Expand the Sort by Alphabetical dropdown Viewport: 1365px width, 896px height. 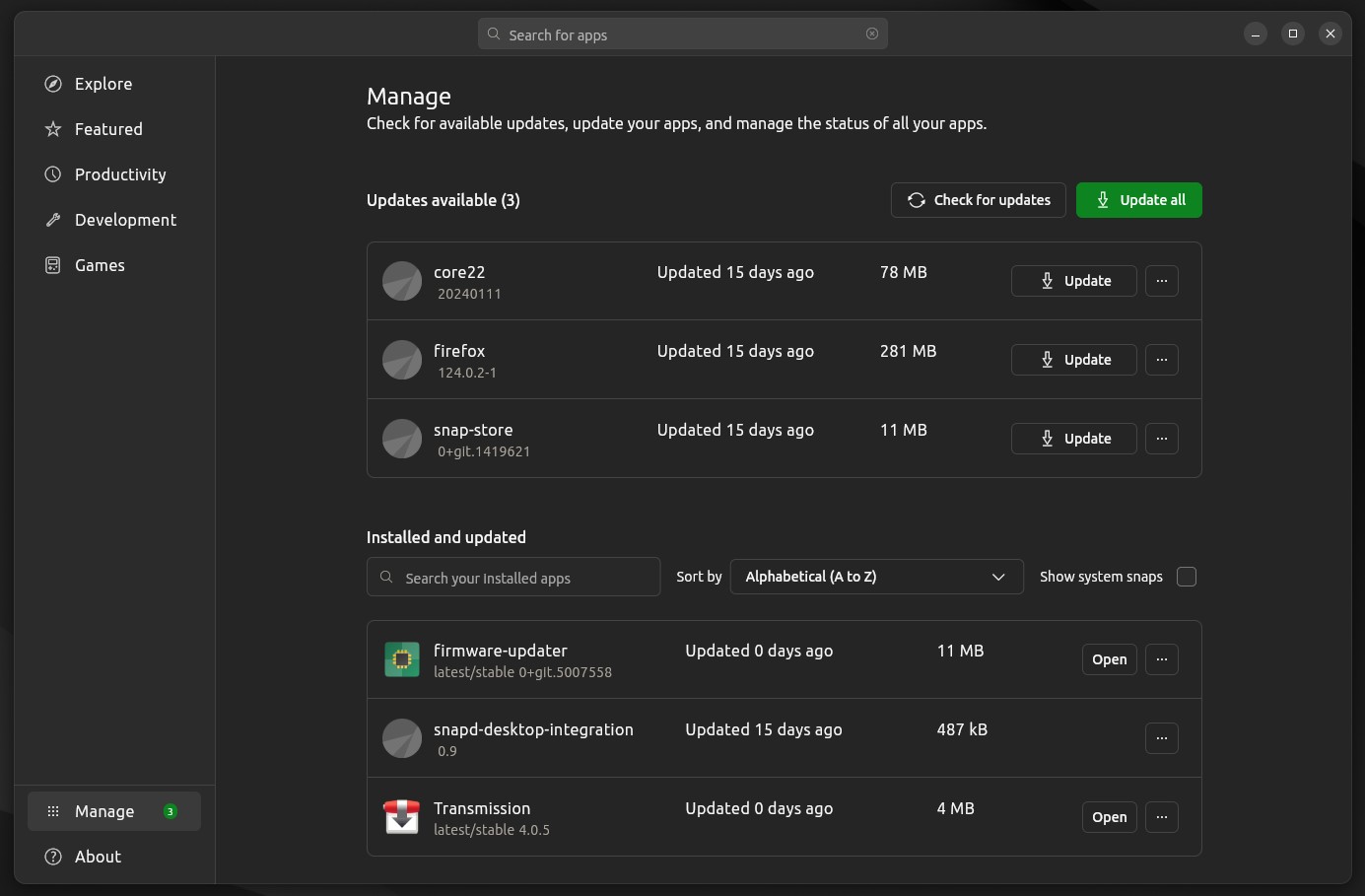pyautogui.click(x=876, y=577)
